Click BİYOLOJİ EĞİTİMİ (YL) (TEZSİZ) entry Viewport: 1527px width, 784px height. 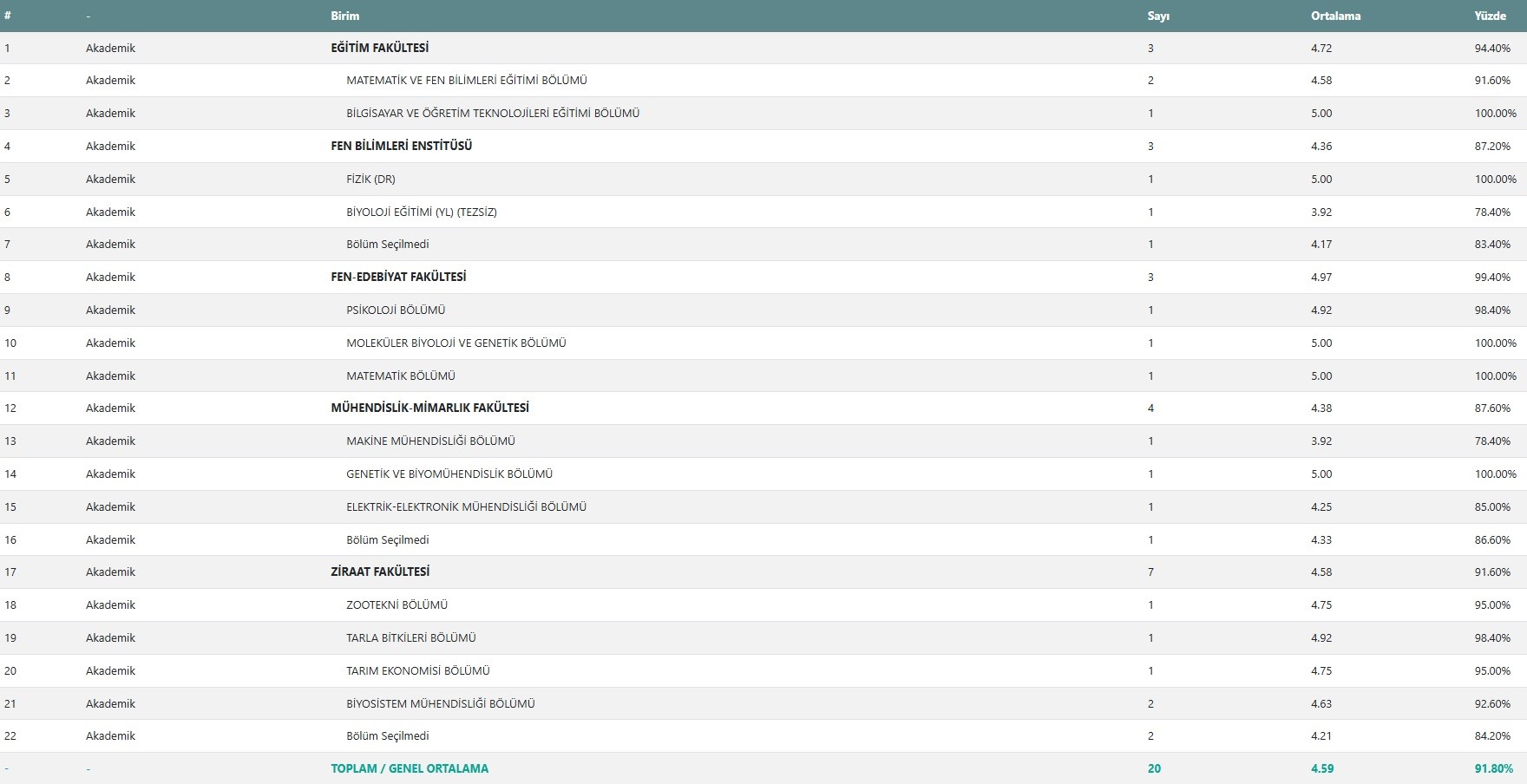click(422, 212)
